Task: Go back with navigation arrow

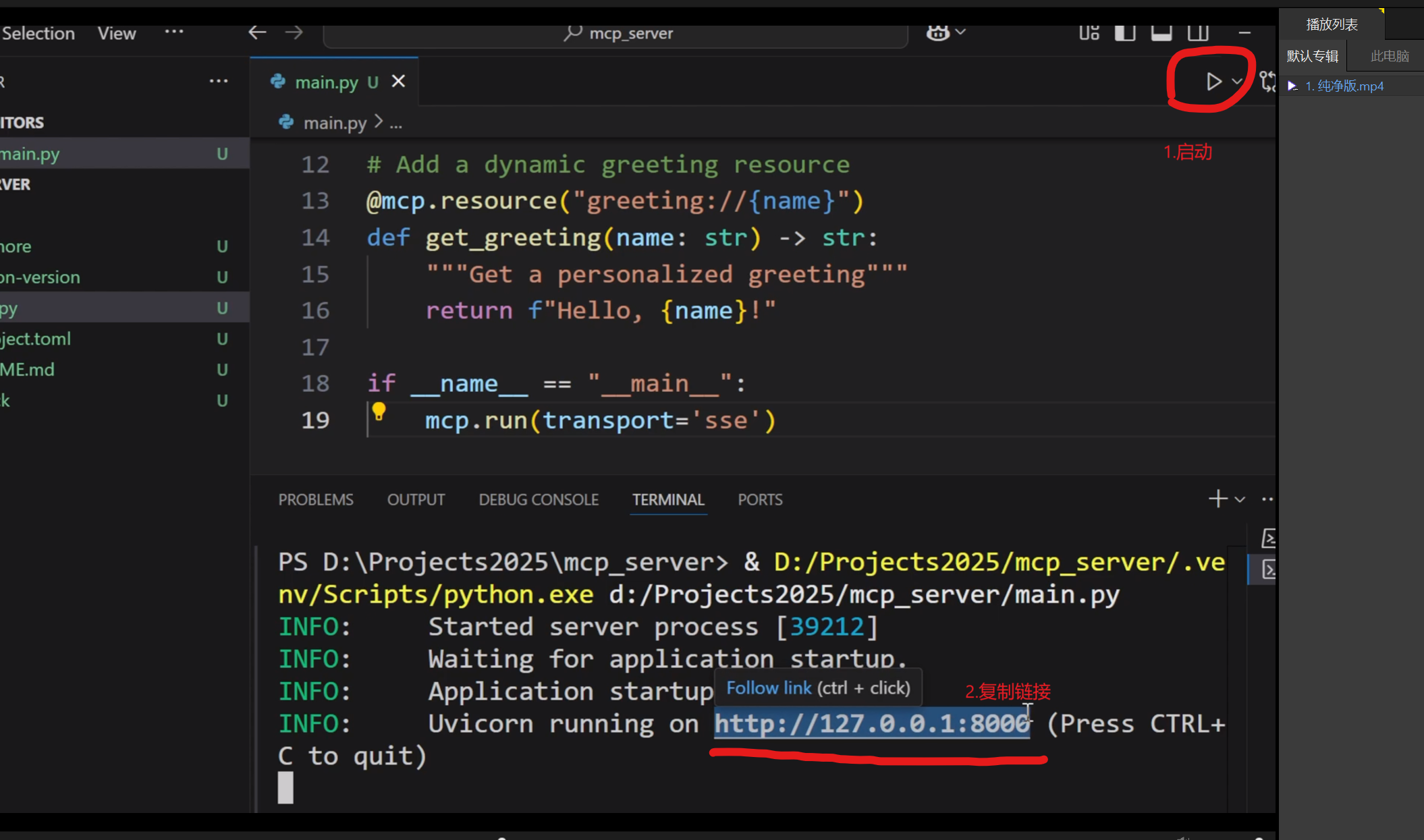Action: (x=257, y=32)
